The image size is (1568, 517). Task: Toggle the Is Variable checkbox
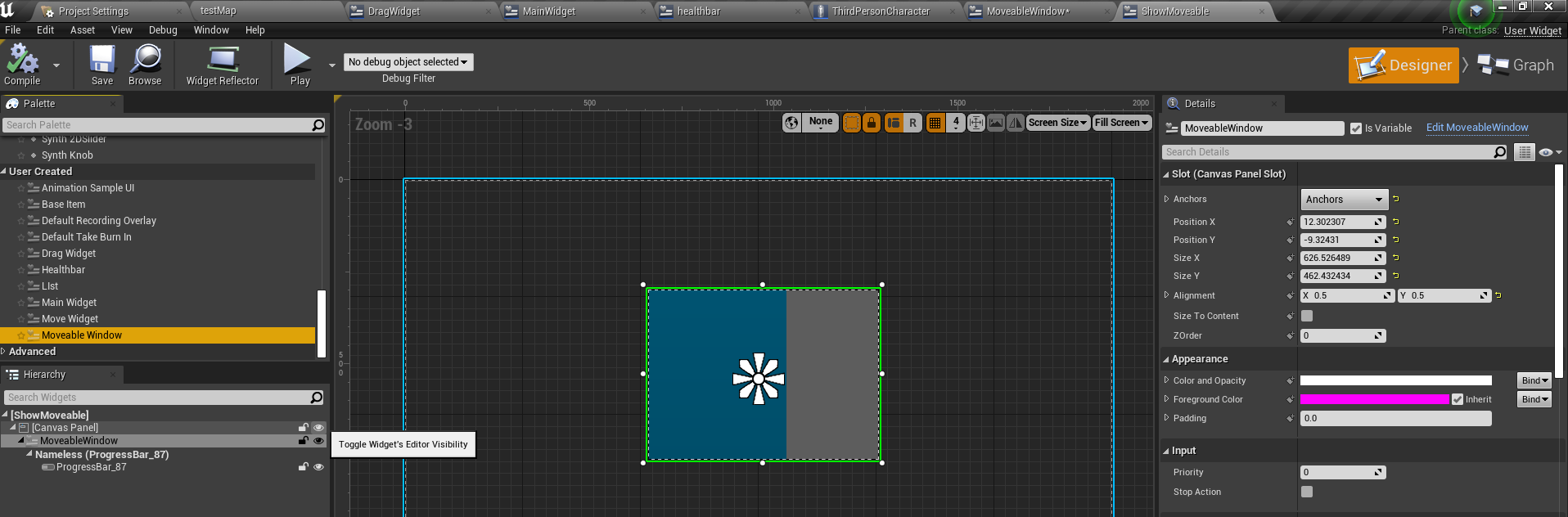[x=1356, y=128]
